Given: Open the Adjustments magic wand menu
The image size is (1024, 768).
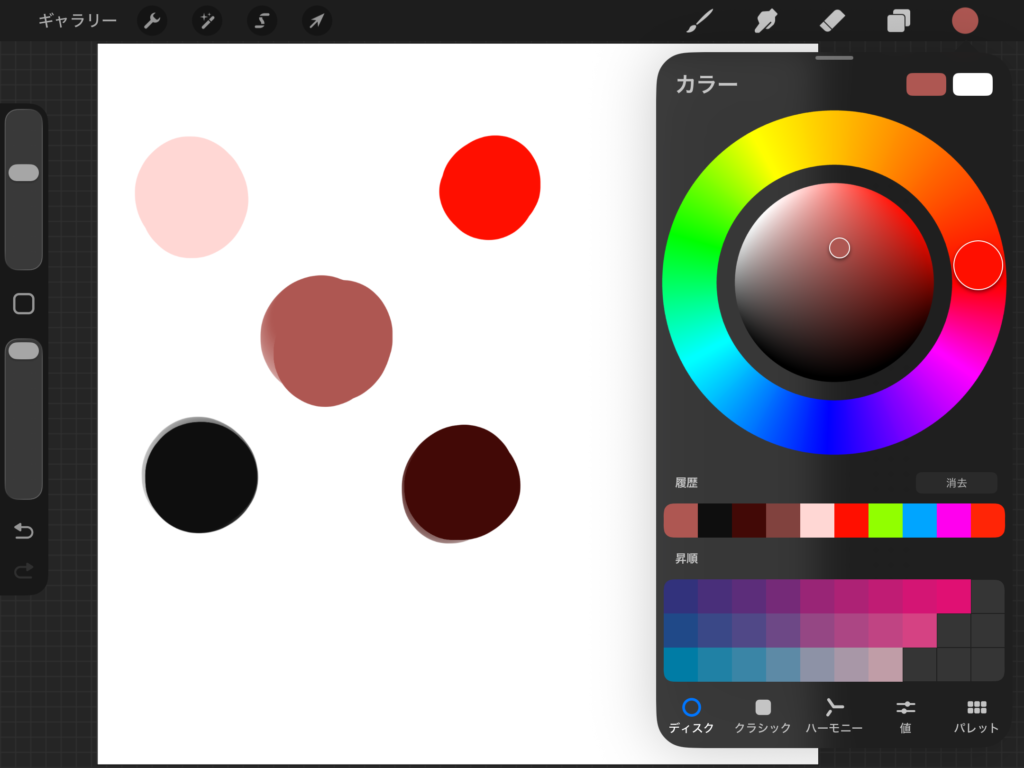Looking at the screenshot, I should 207,21.
